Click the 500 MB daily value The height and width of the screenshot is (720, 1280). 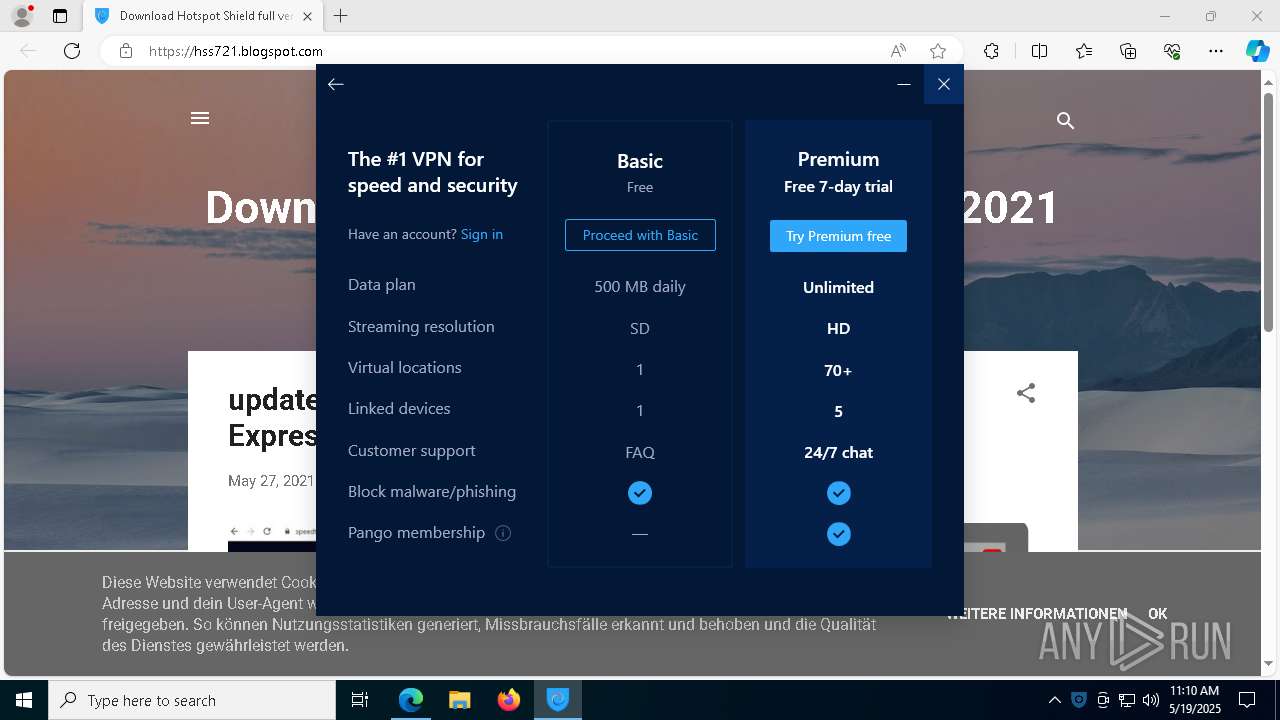pos(640,286)
